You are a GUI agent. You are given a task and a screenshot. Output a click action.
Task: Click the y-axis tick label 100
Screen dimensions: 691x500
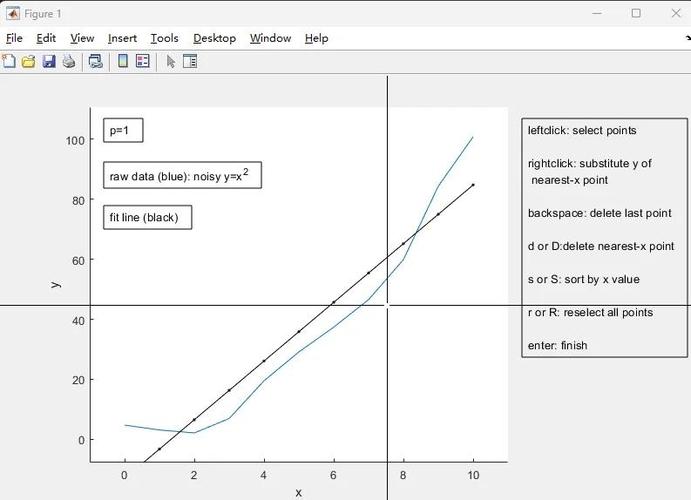[75, 141]
